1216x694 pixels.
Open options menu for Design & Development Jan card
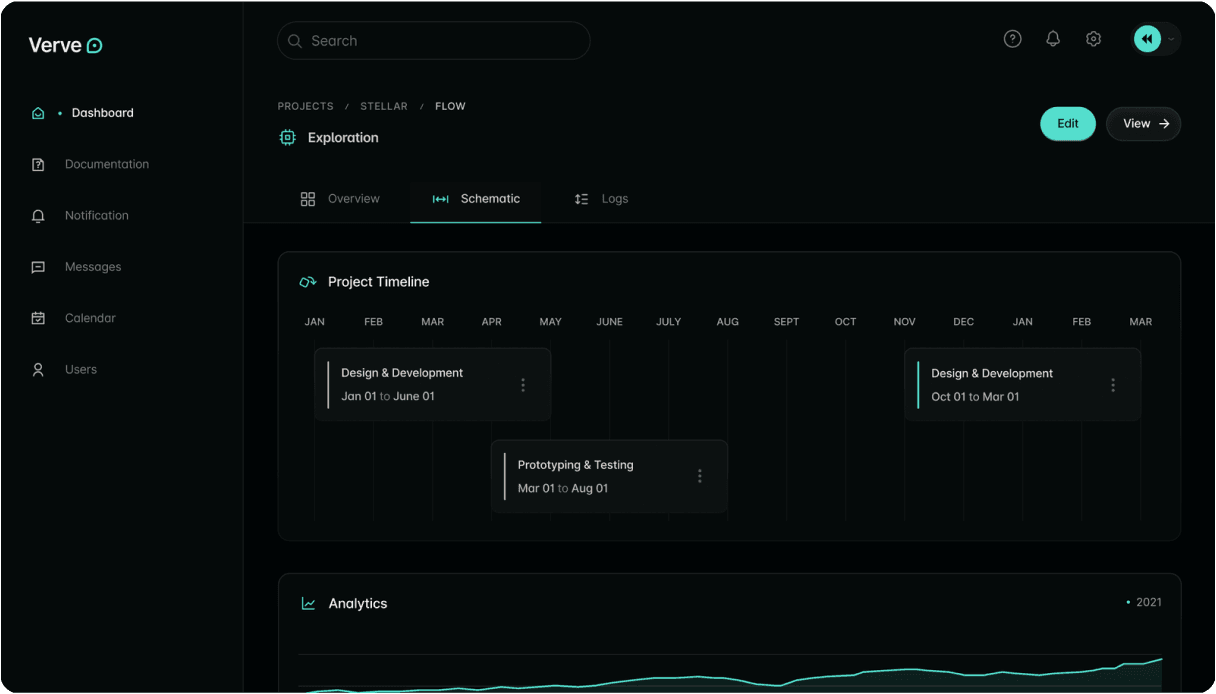coord(523,384)
